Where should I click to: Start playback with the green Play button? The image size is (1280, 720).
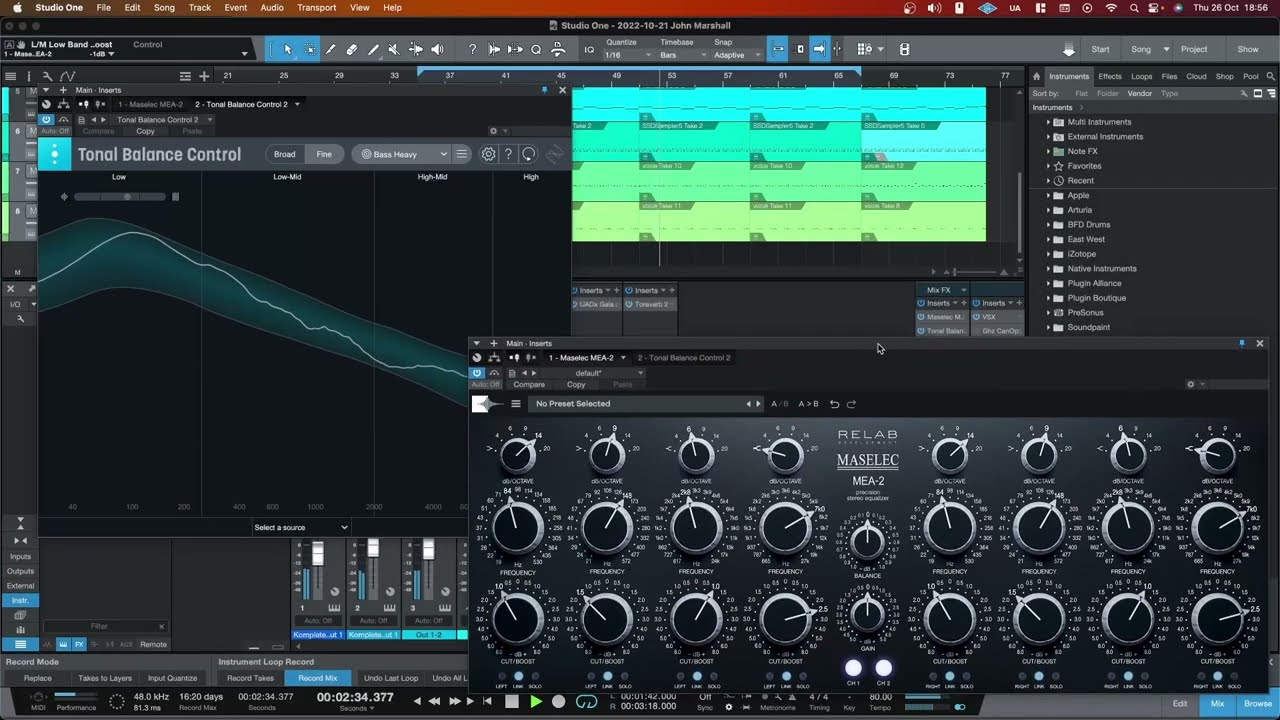point(536,701)
